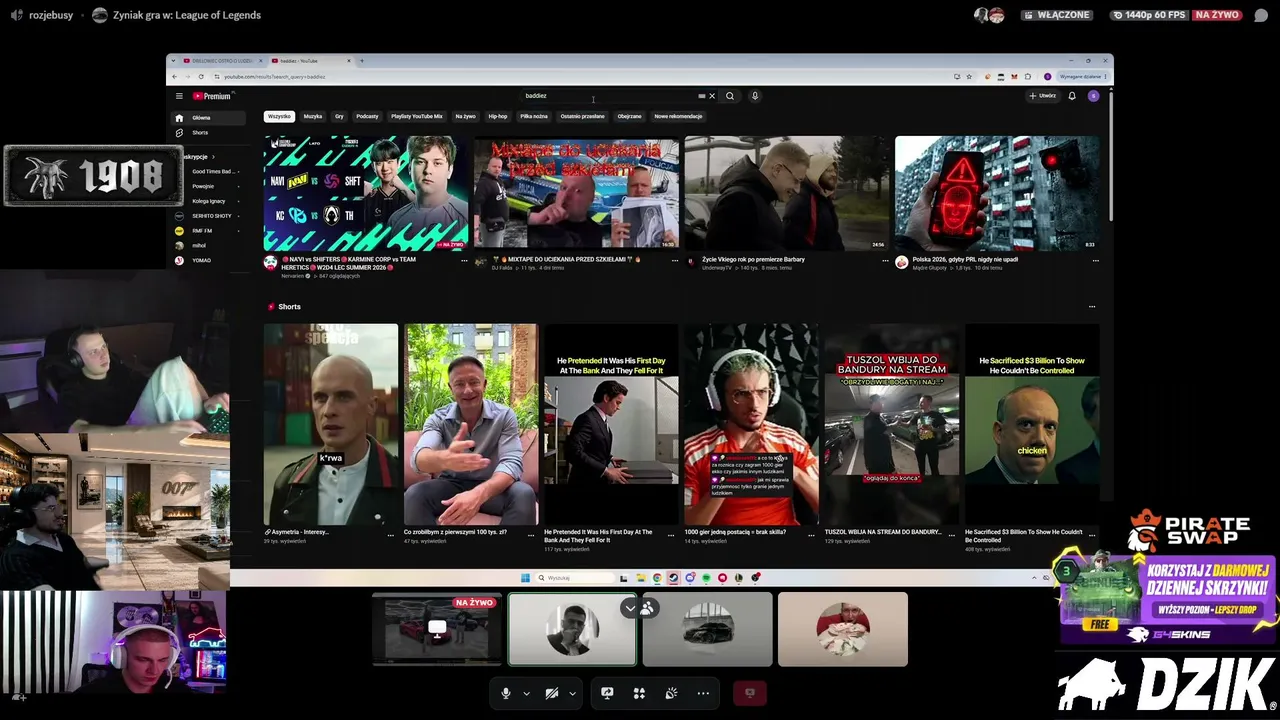The image size is (1280, 720).
Task: Open the Shorts shelf more options menu
Action: tap(1091, 307)
